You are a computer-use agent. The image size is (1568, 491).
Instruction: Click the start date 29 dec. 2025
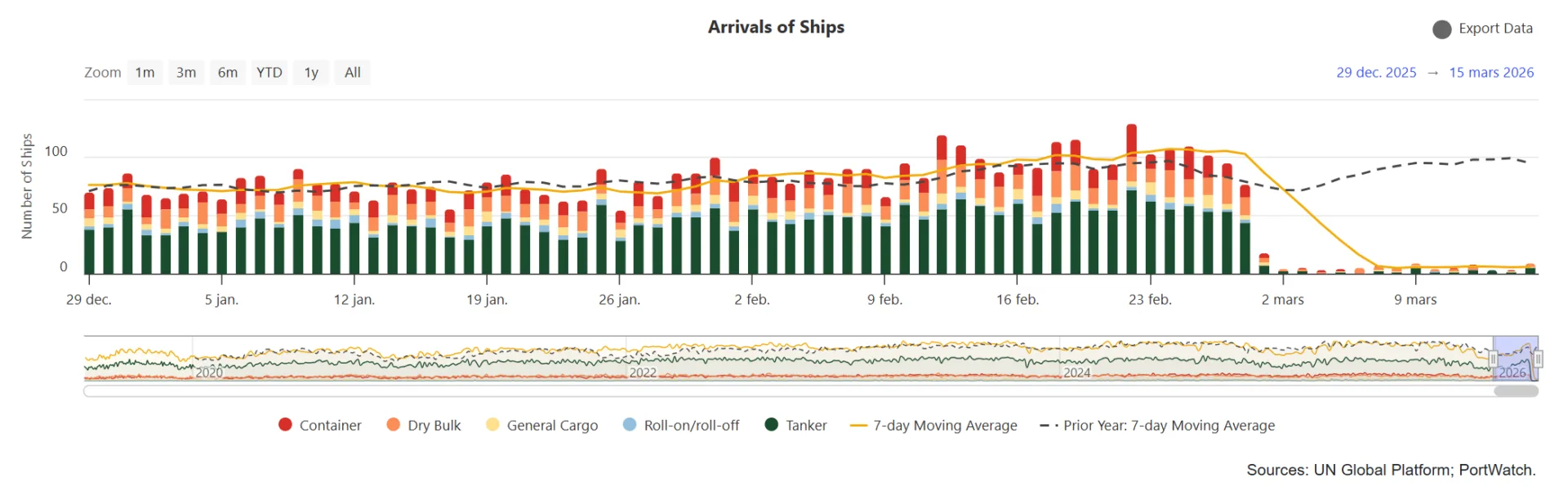(x=1376, y=73)
